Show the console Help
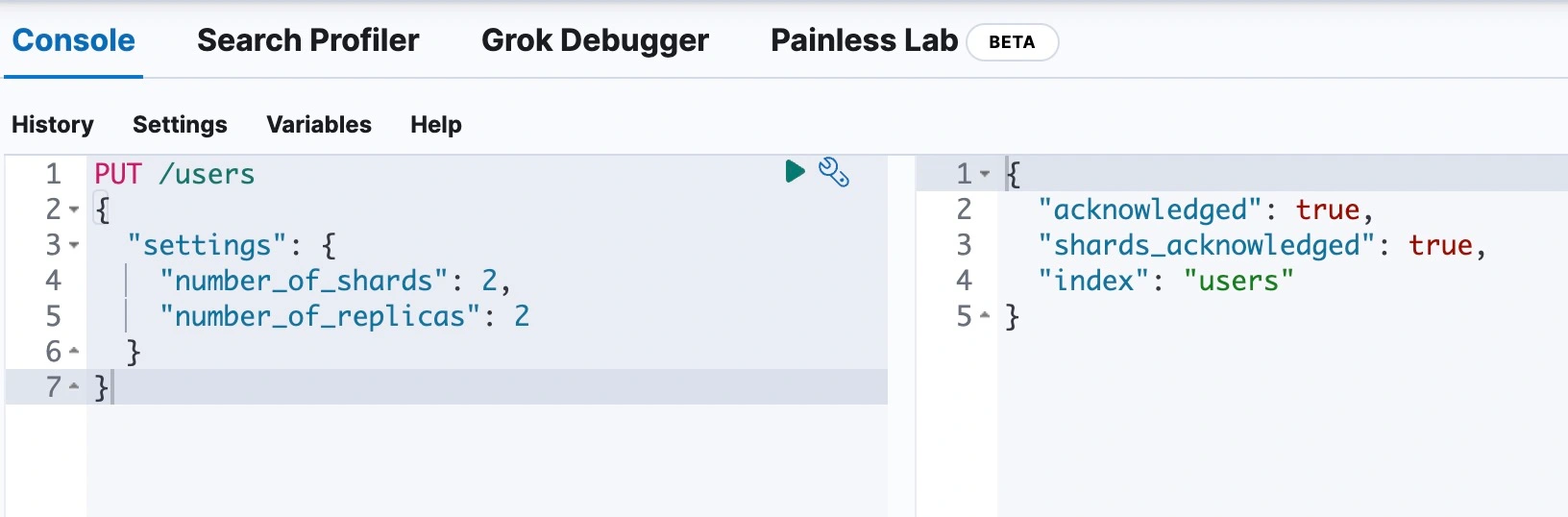The height and width of the screenshot is (517, 1568). pyautogui.click(x=436, y=125)
